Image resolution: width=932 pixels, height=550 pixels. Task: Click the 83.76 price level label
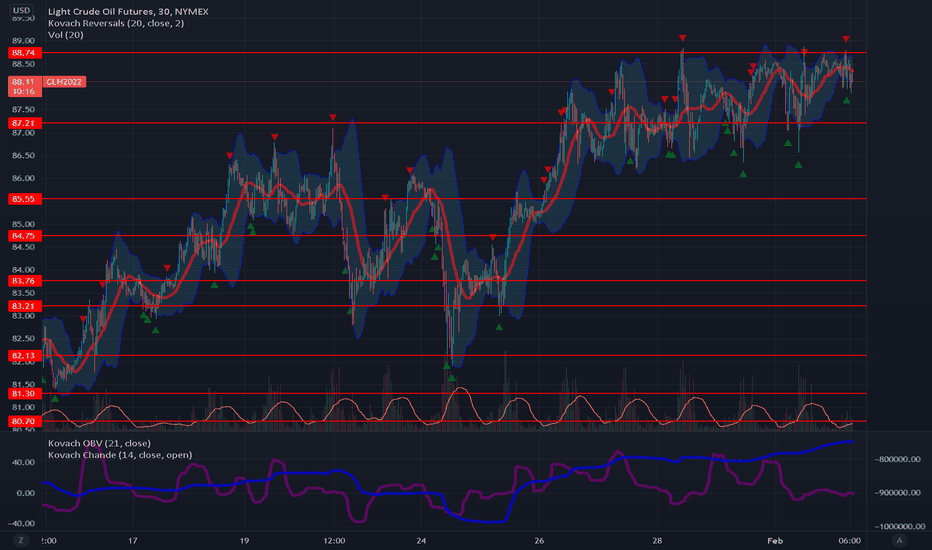point(24,281)
